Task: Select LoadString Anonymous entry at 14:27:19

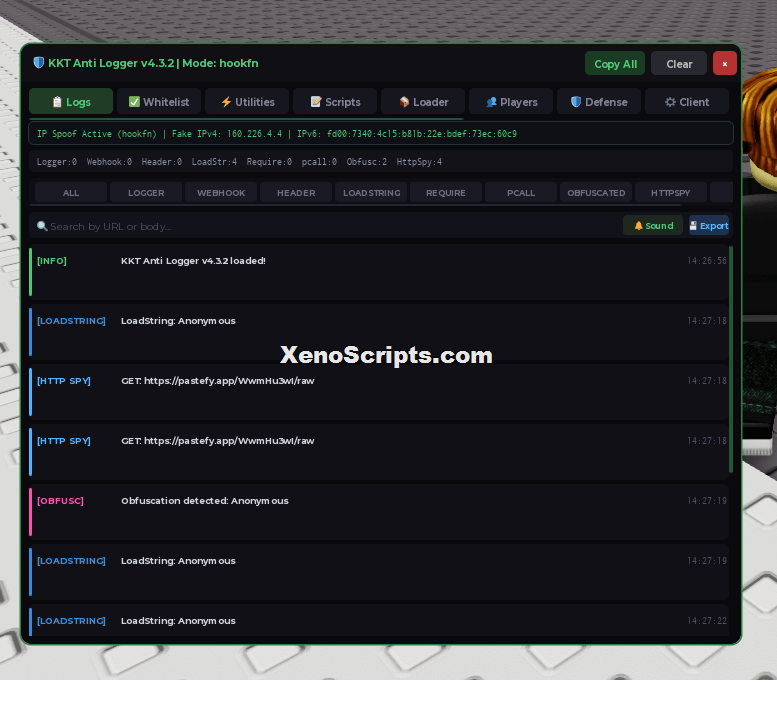Action: (x=379, y=571)
